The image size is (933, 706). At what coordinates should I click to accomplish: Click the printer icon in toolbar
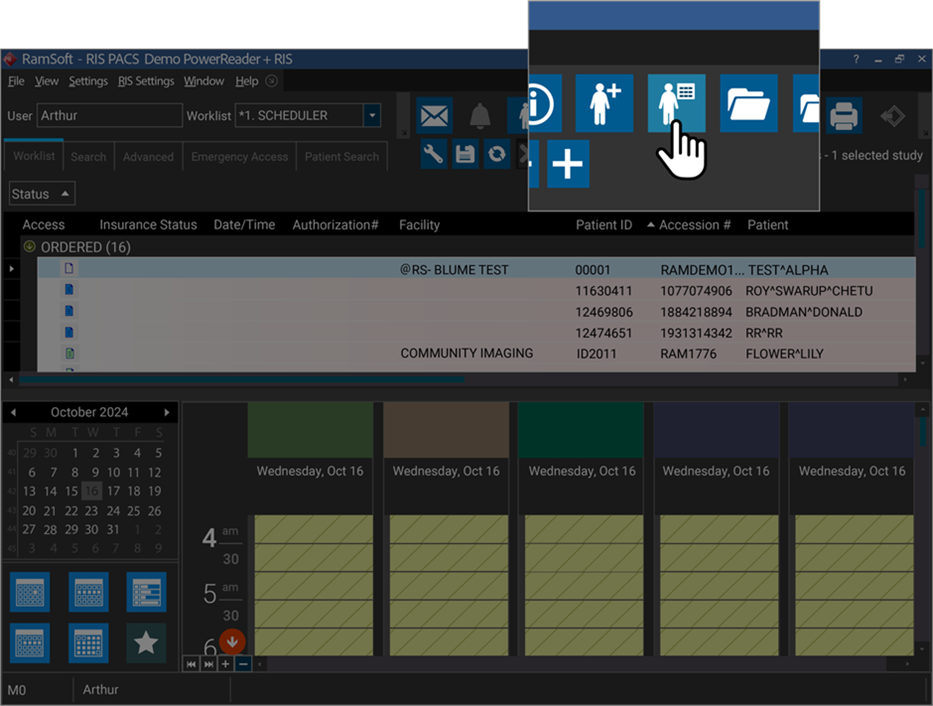[x=844, y=117]
